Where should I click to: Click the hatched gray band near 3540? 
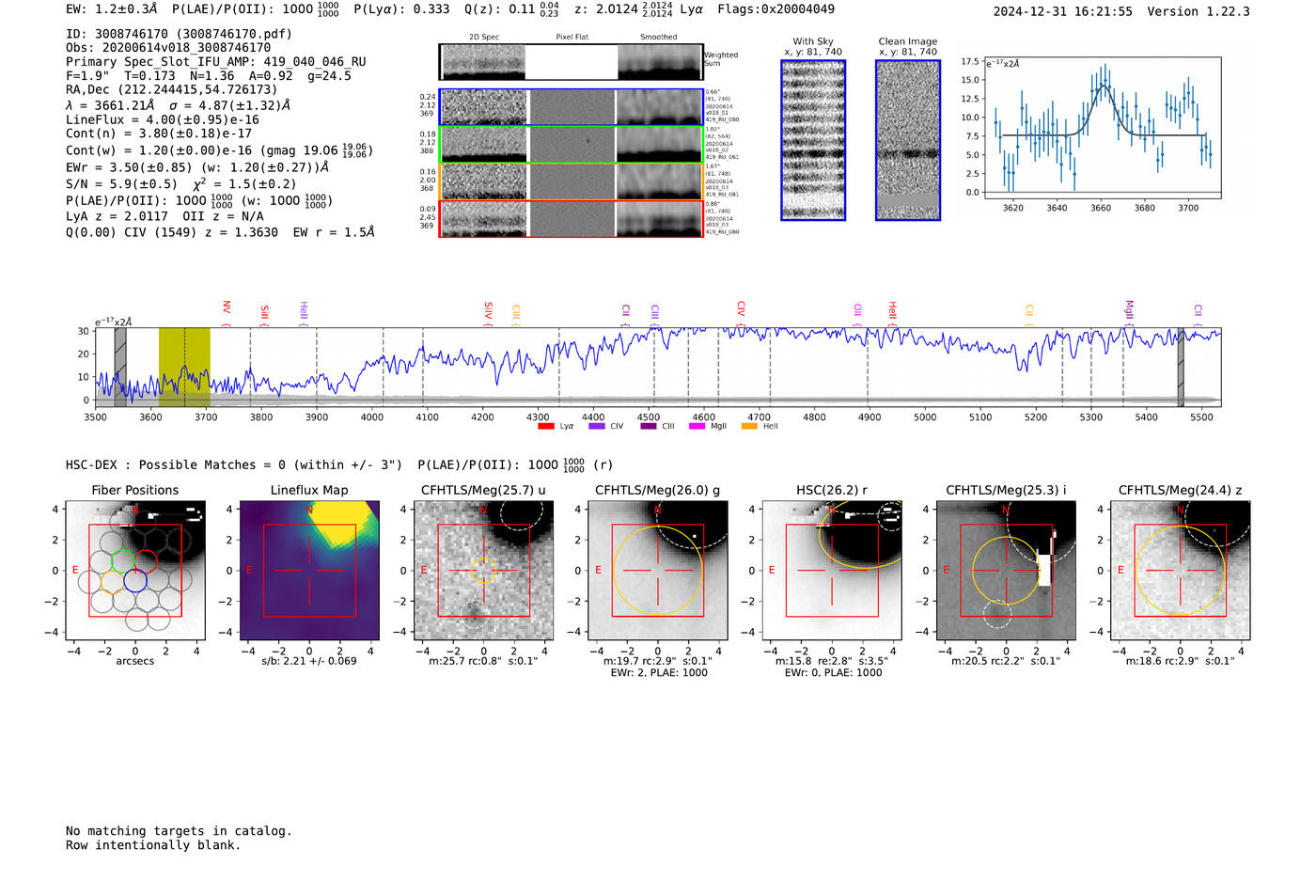(x=120, y=368)
